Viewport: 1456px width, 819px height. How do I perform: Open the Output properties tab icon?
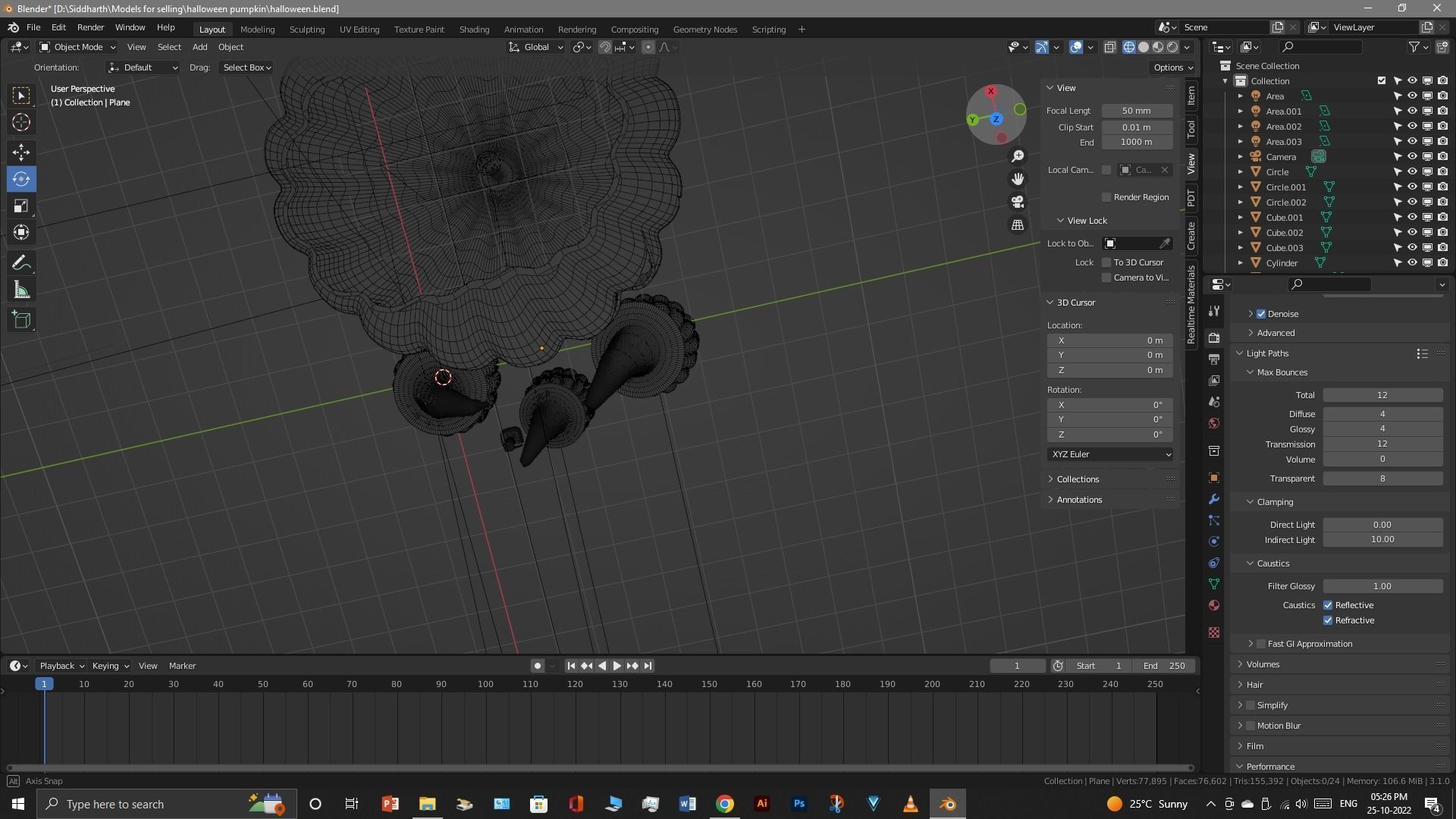click(x=1214, y=359)
